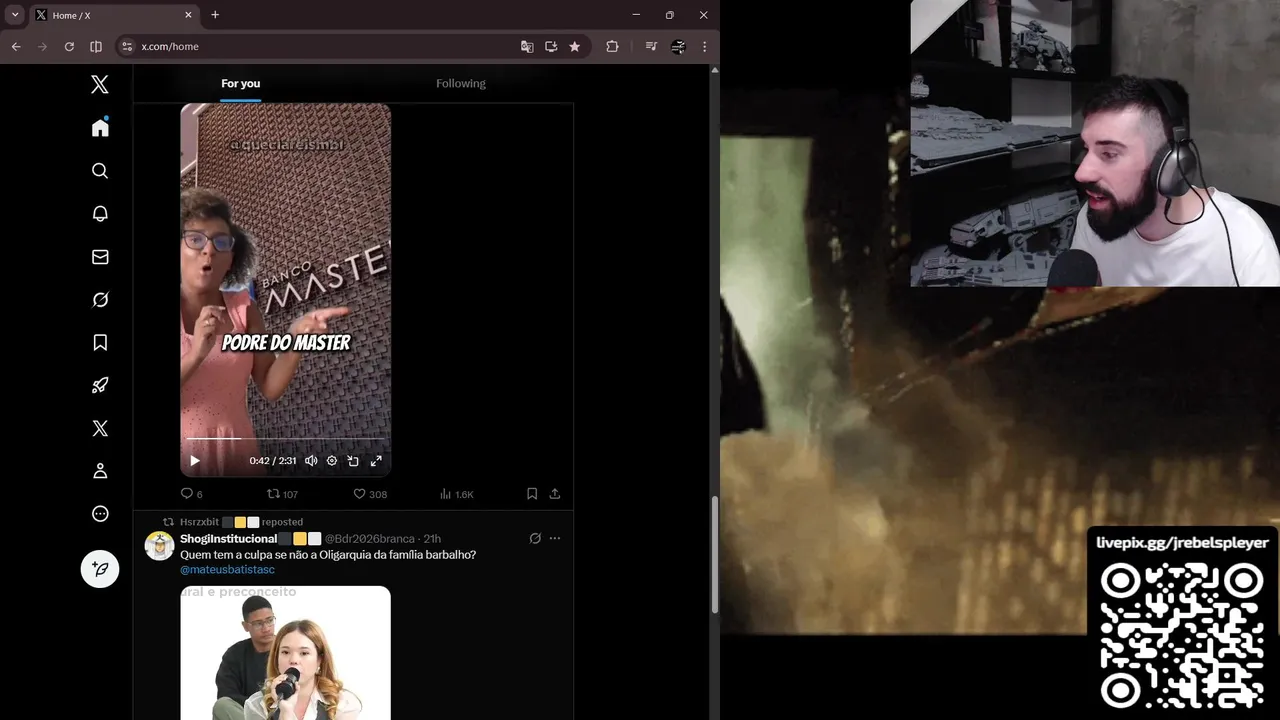The width and height of the screenshot is (1280, 720).
Task: Seek on the video progress bar
Action: pos(285,438)
